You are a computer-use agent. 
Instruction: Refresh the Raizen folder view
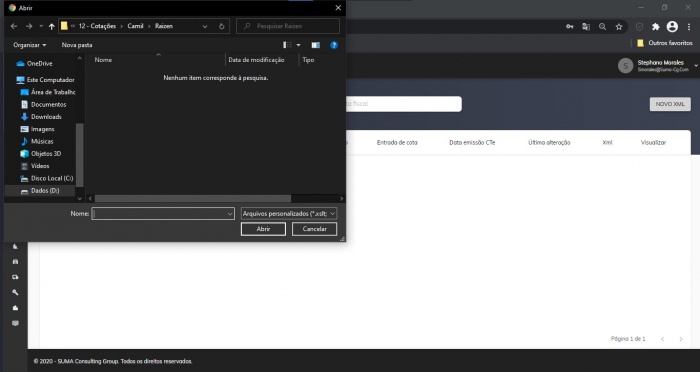[221, 26]
